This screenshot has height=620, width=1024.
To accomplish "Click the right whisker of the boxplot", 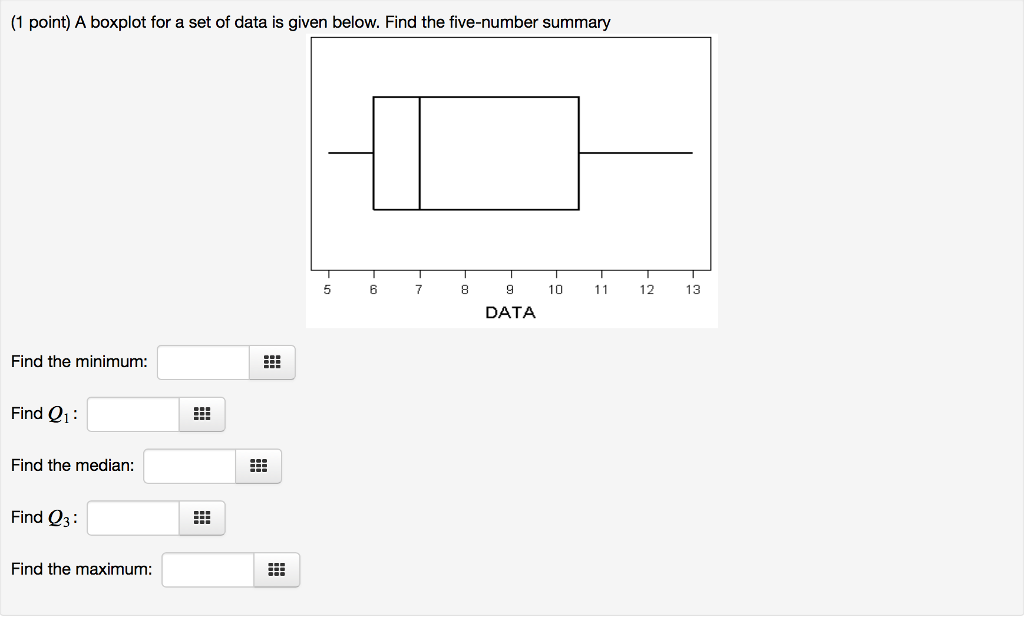I will click(635, 153).
